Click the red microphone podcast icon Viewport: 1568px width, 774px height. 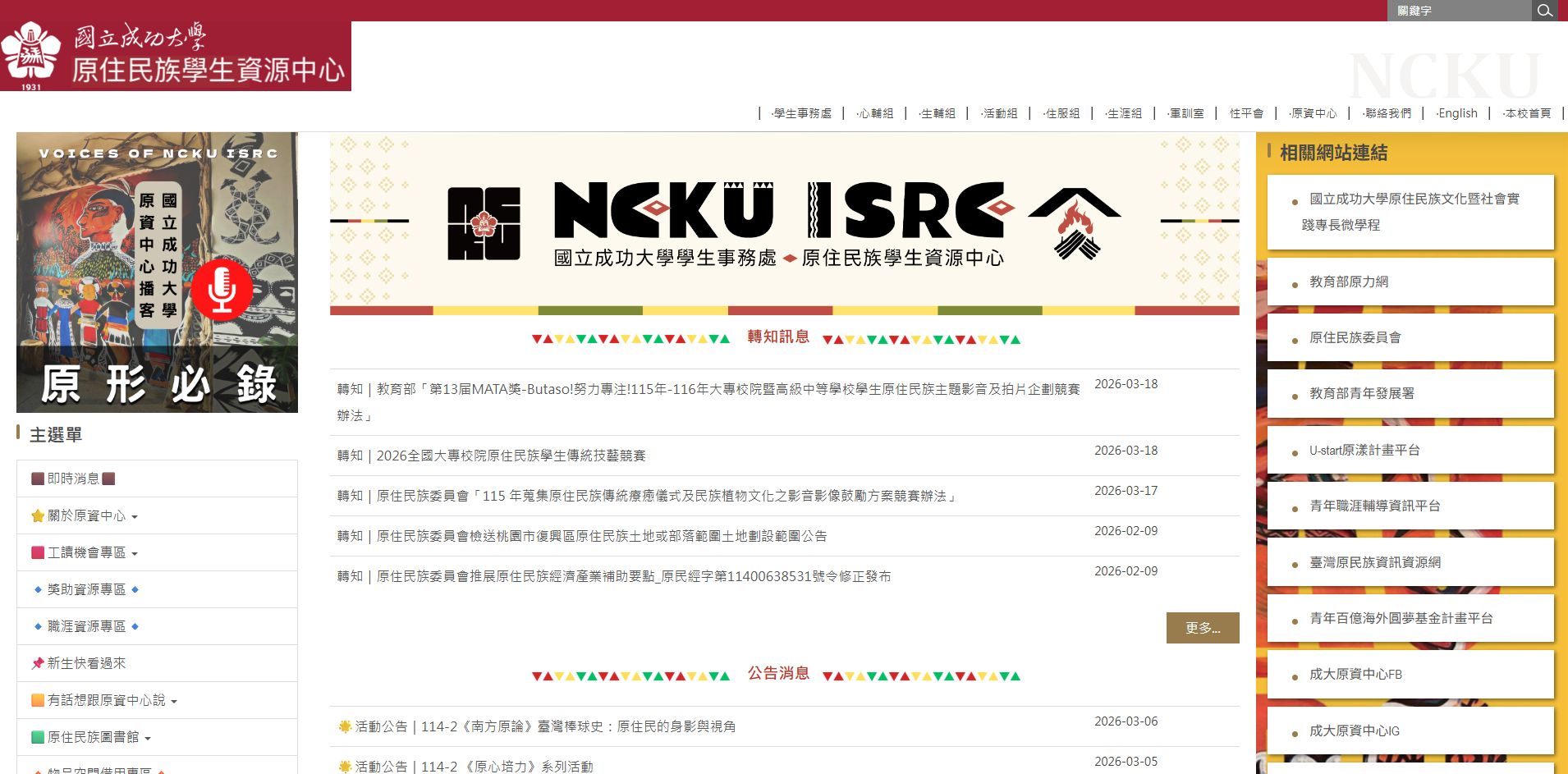(222, 290)
